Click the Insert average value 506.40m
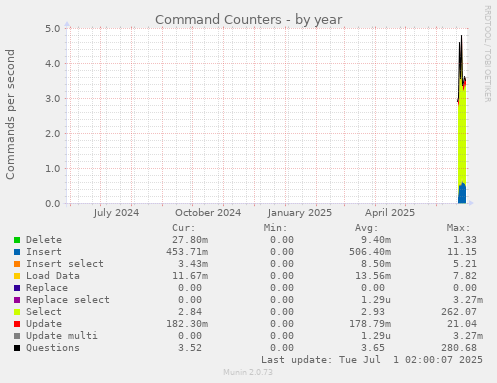497x383 pixels. coord(370,252)
